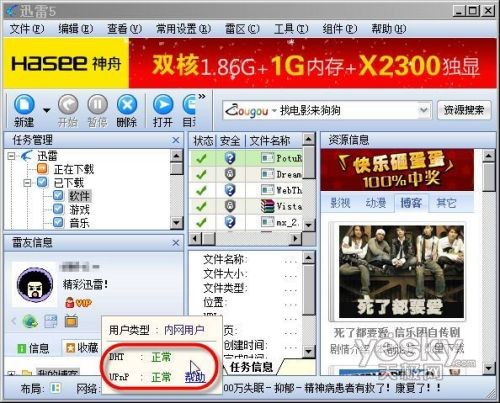Open the dropdown arrow next to 新建

coord(46,110)
